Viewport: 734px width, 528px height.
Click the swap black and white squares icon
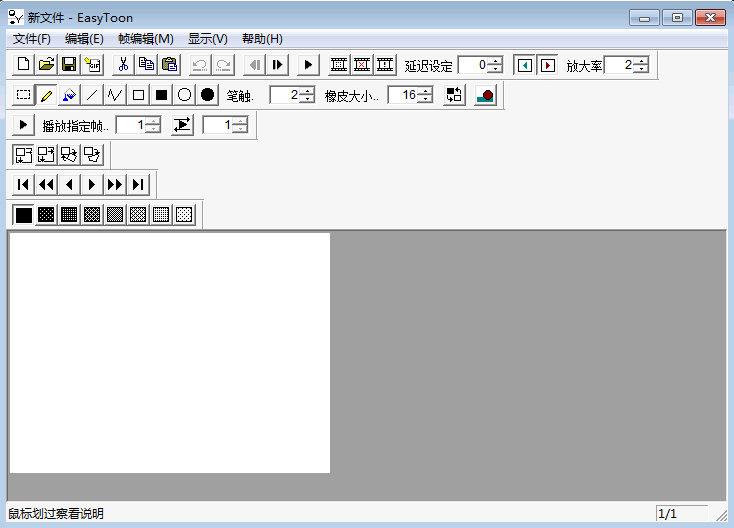454,95
